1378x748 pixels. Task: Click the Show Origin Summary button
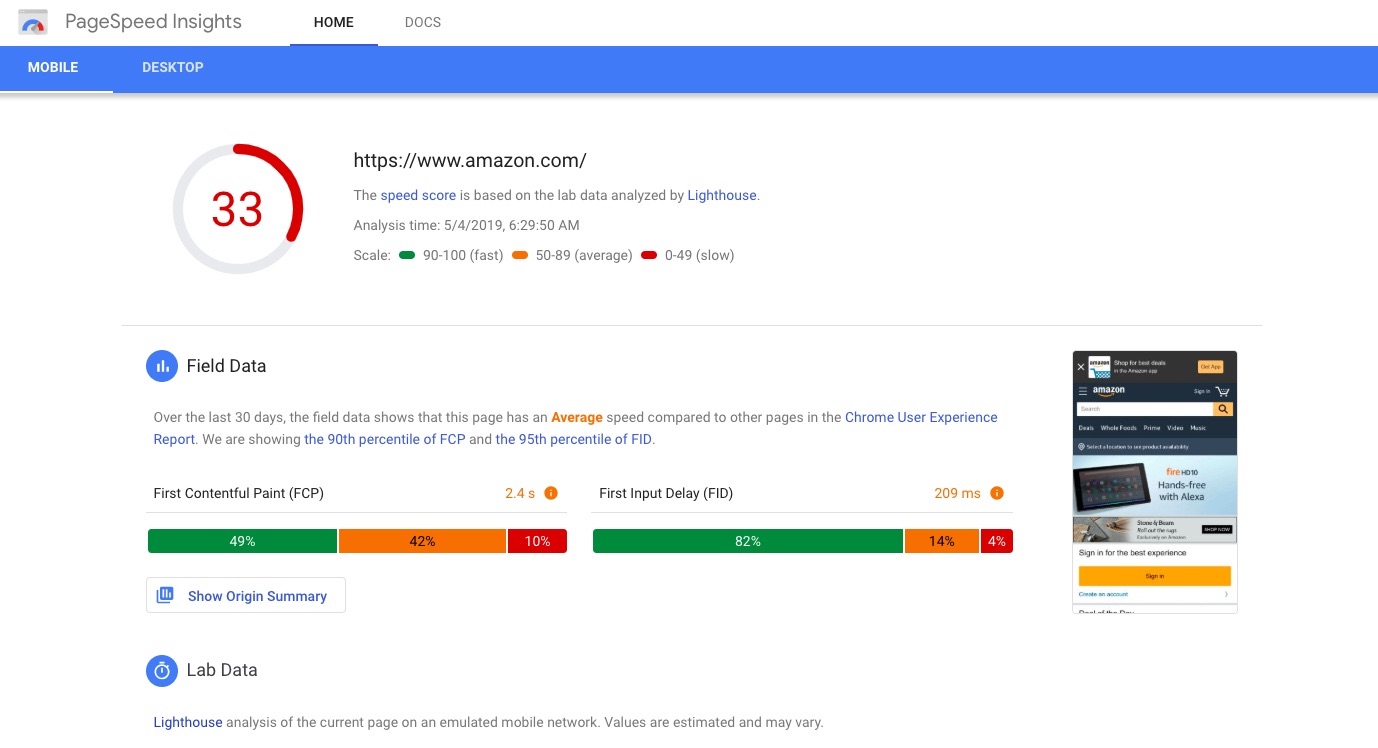245,595
